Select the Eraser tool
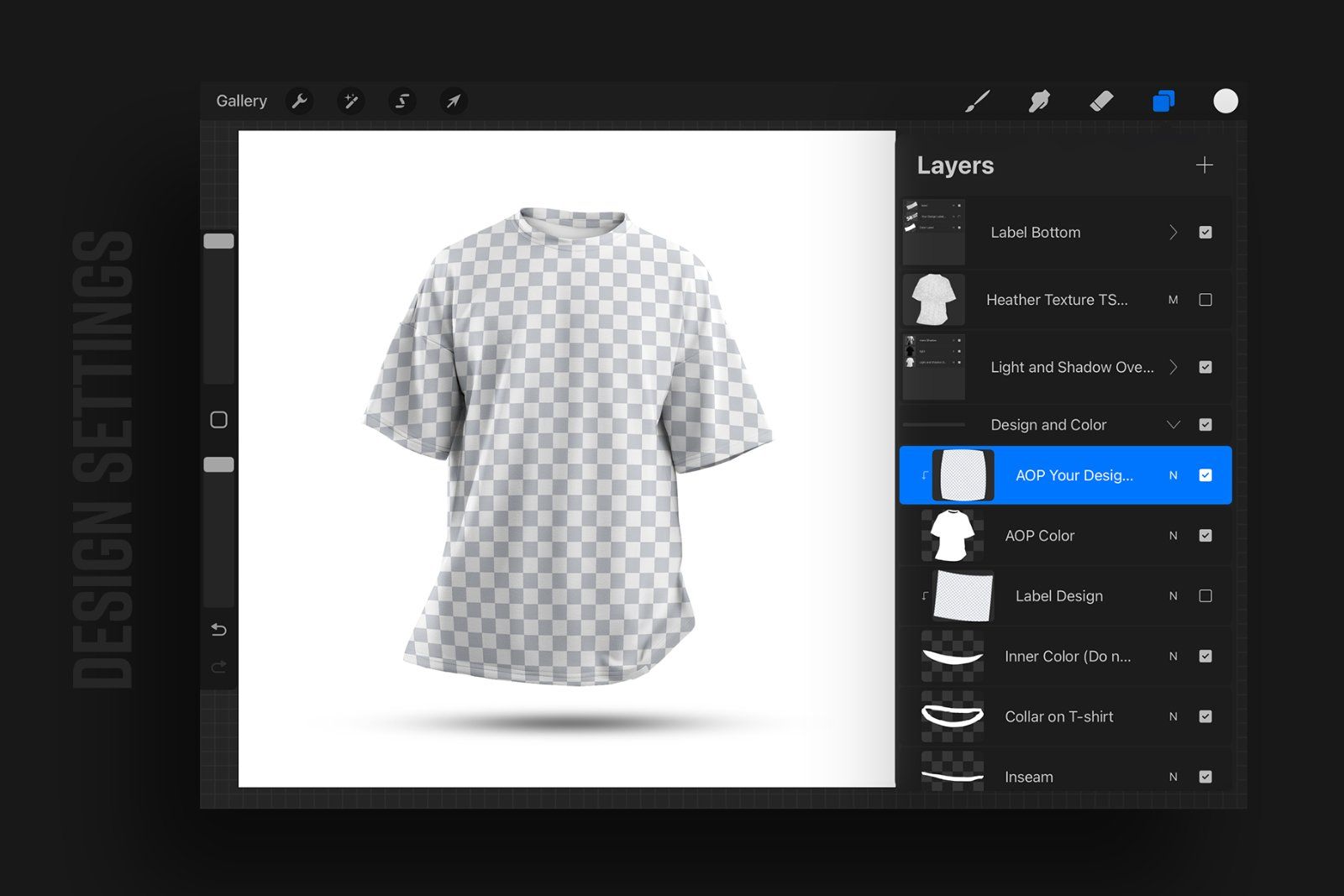The width and height of the screenshot is (1344, 896). tap(1102, 101)
